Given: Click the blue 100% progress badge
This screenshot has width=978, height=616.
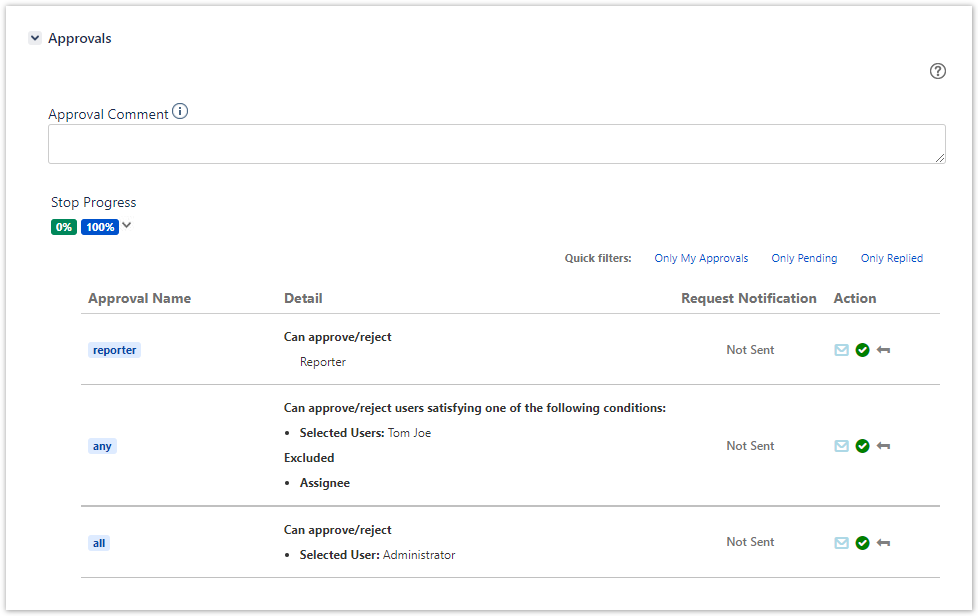Looking at the screenshot, I should point(100,227).
